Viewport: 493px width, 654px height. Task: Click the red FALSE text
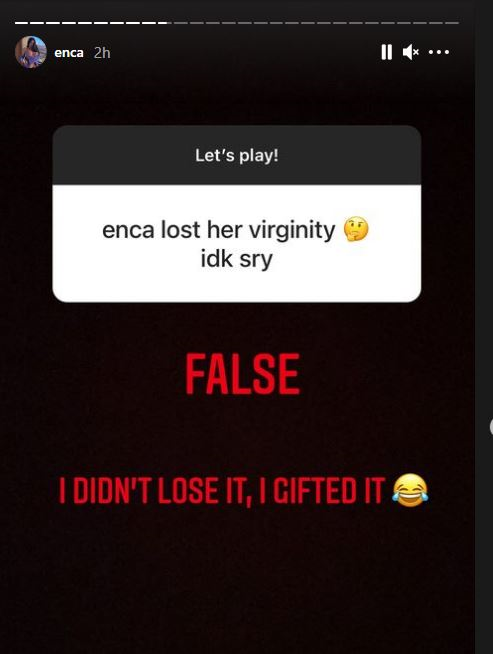coord(242,374)
